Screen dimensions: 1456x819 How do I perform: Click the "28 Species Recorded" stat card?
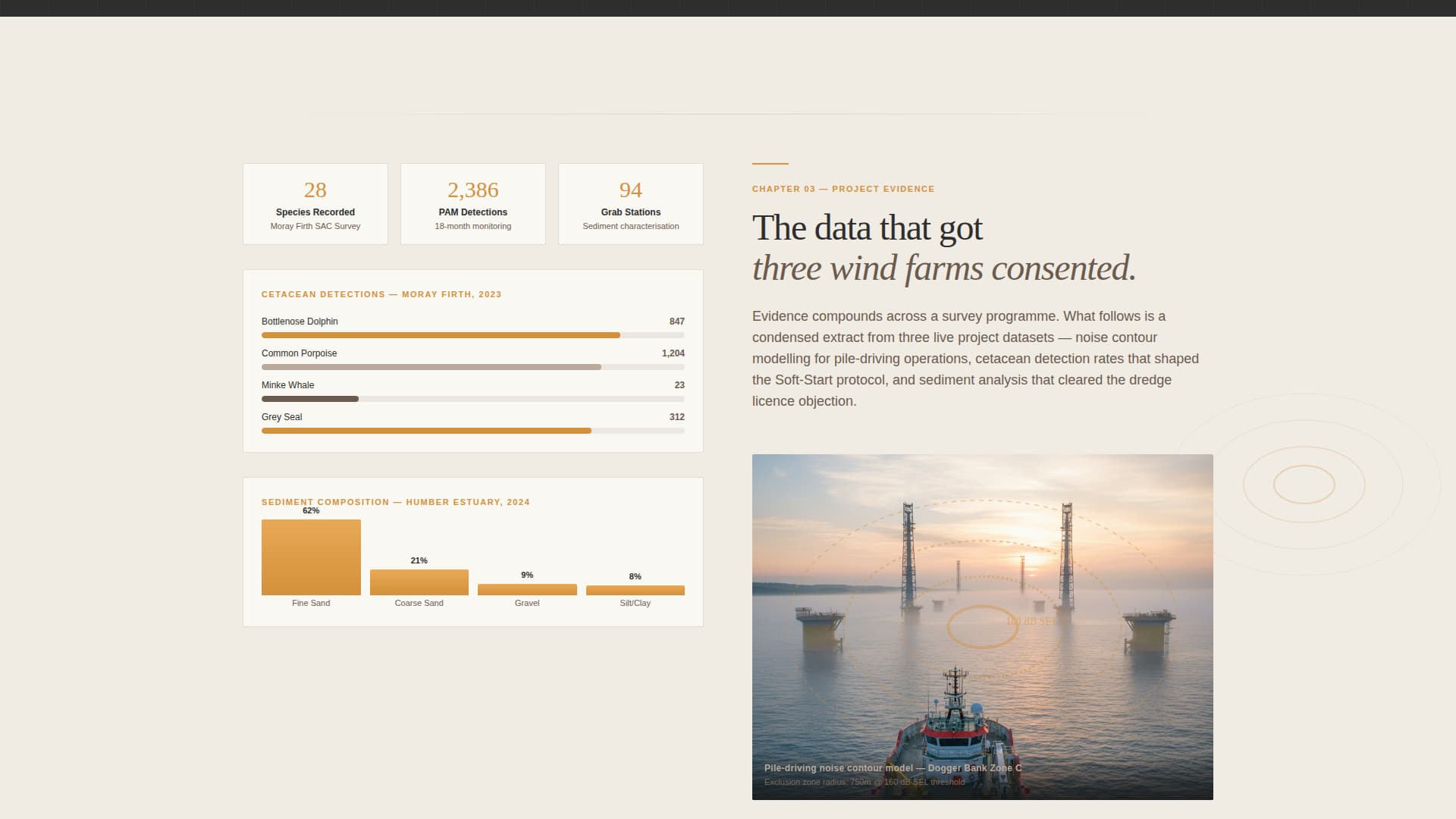pos(315,203)
